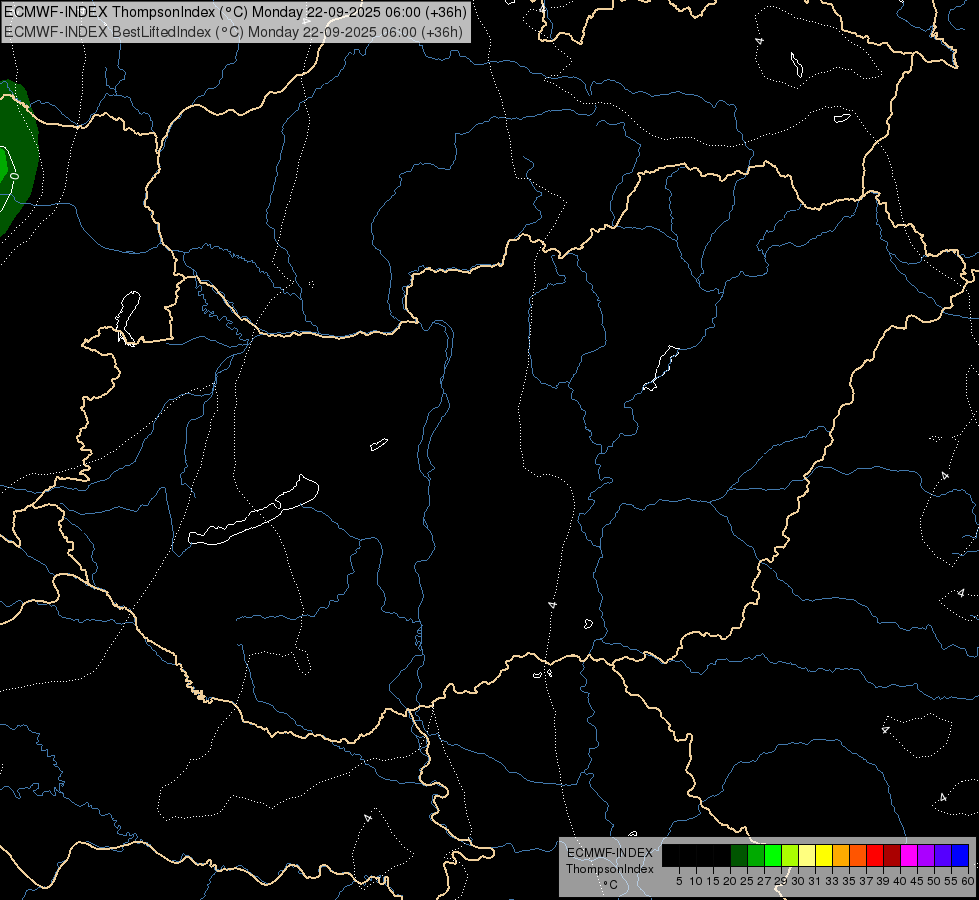
Task: Click the 'ECMWF-INDEX BestLiftedIndex' title line
Action: tap(234, 32)
